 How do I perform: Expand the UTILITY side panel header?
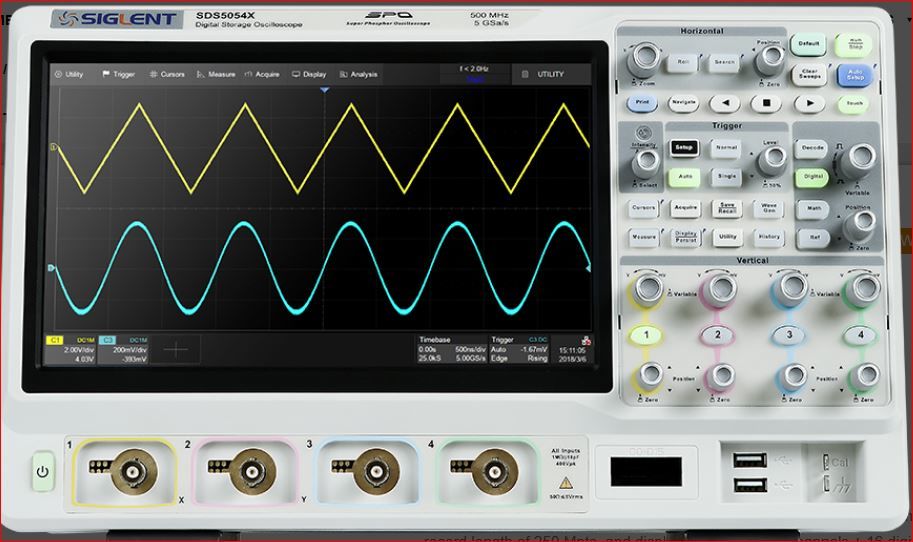point(550,74)
